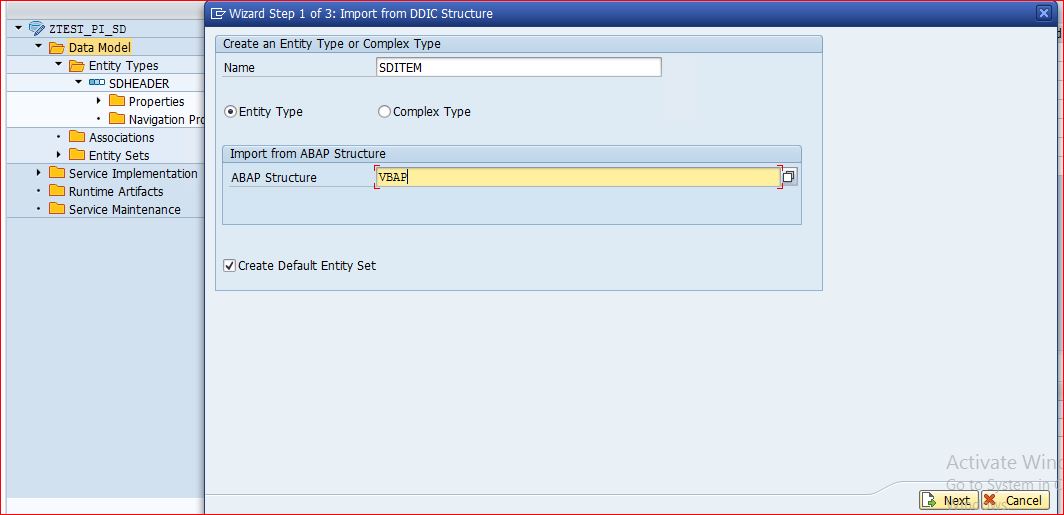This screenshot has width=1064, height=515.
Task: Select the Associations tree label
Action: coord(121,138)
